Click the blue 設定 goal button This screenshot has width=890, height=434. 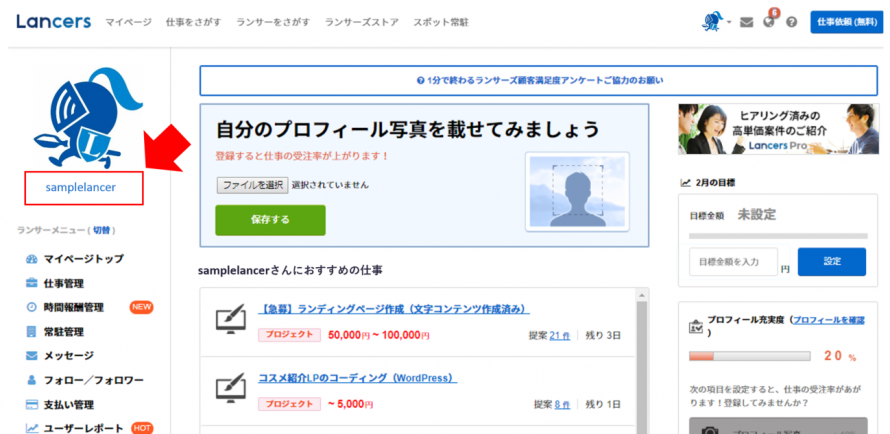(832, 262)
